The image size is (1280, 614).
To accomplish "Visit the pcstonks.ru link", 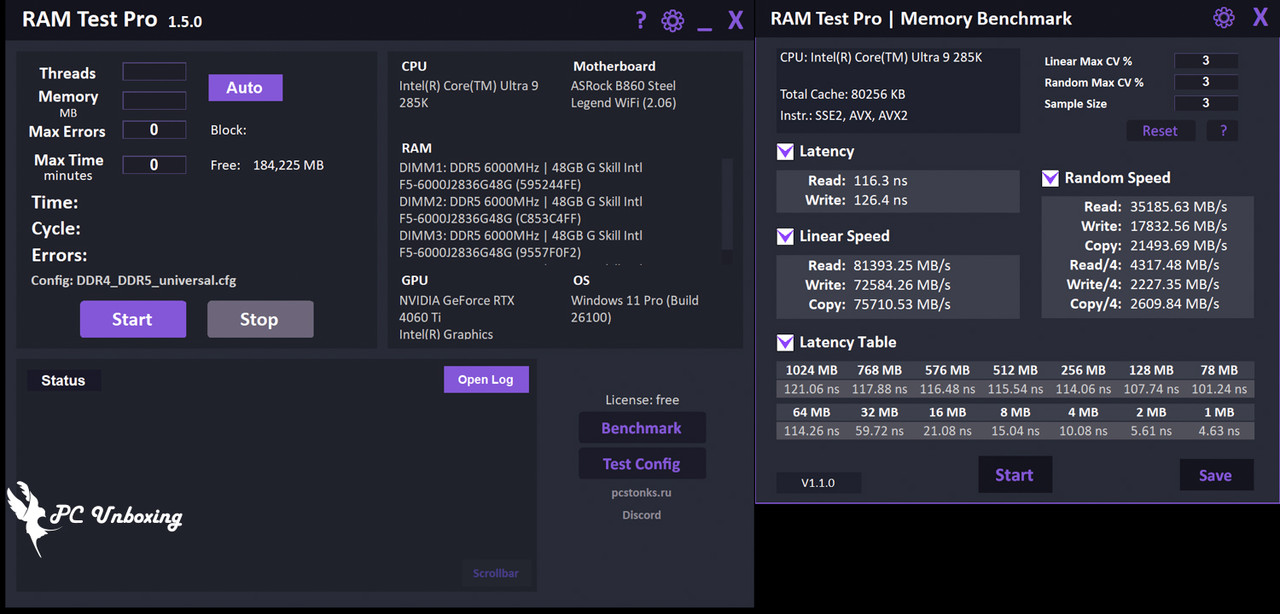I will point(641,493).
